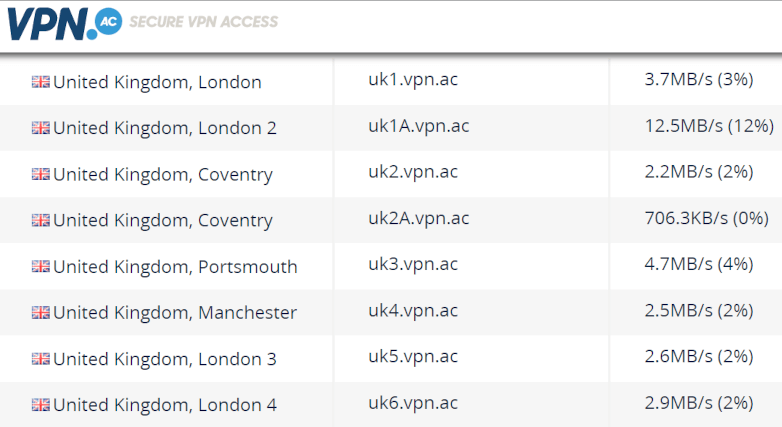Click the uk3.vpn.ac hostname

pos(413,264)
